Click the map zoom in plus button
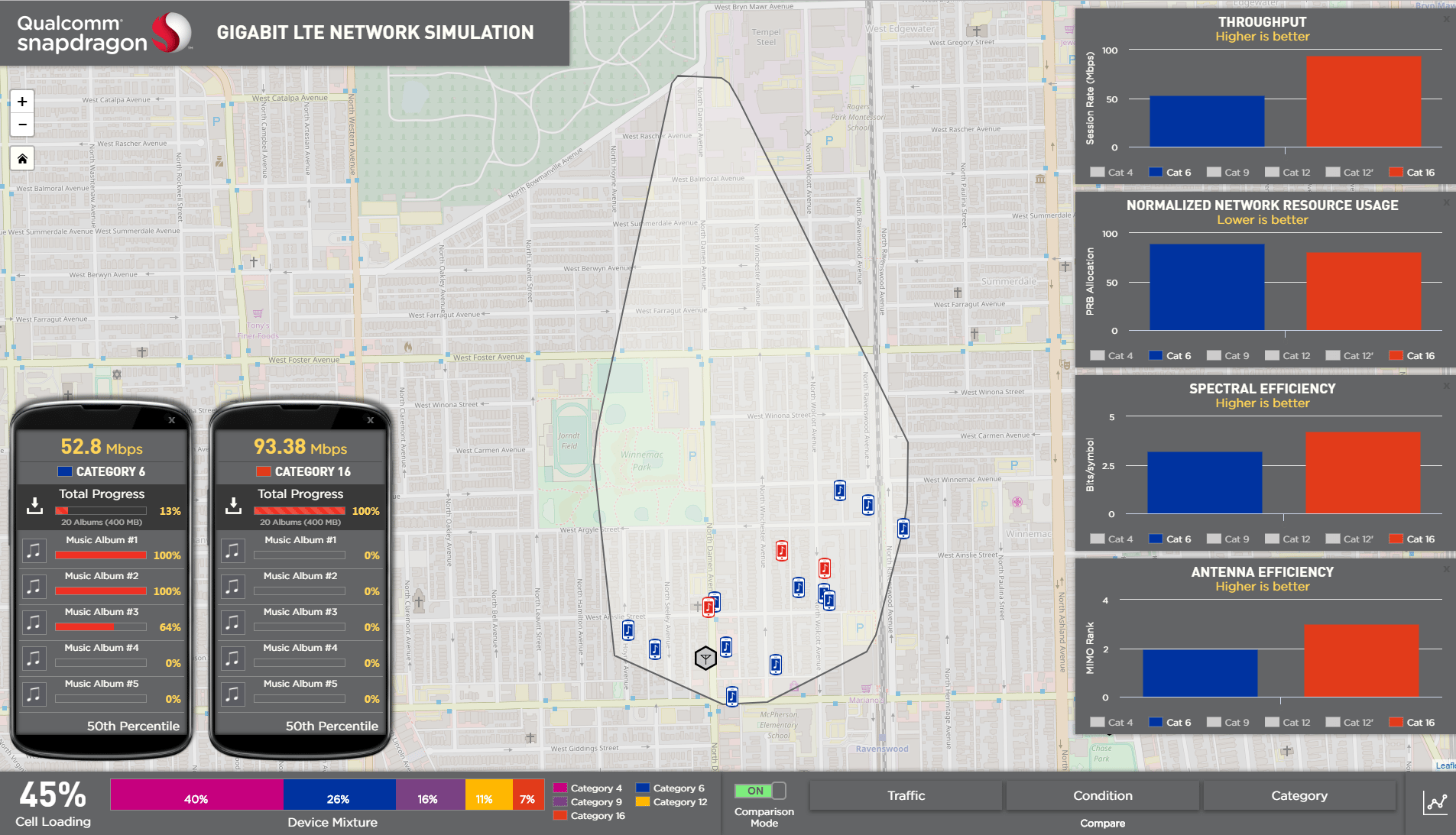 click(x=22, y=102)
